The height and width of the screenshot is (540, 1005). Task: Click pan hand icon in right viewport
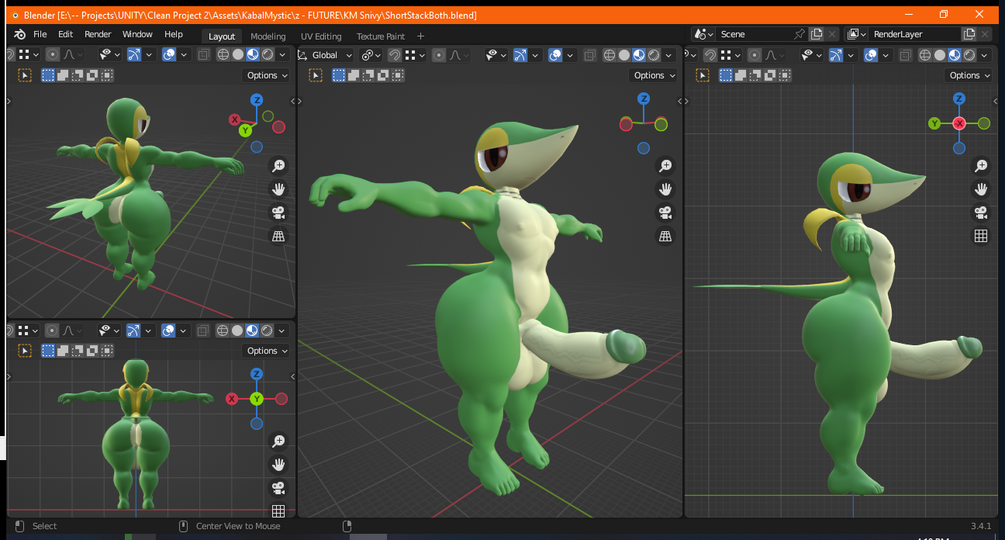(981, 190)
